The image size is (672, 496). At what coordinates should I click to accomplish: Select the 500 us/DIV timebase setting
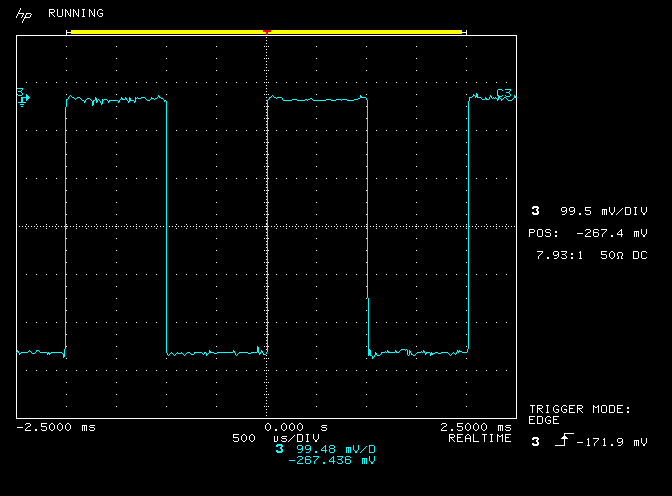click(x=275, y=438)
